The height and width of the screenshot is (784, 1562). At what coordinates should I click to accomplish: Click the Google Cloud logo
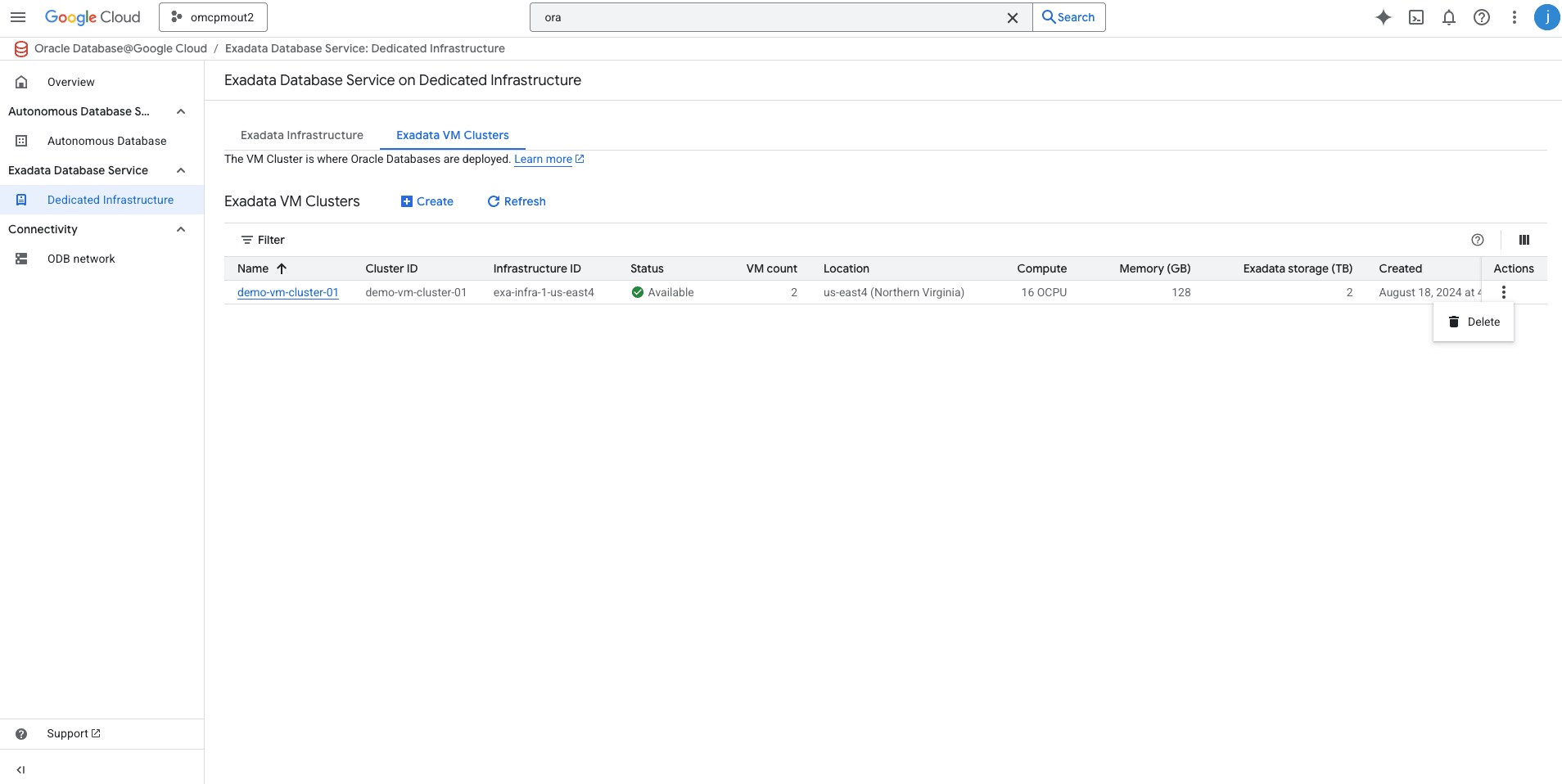[x=93, y=17]
